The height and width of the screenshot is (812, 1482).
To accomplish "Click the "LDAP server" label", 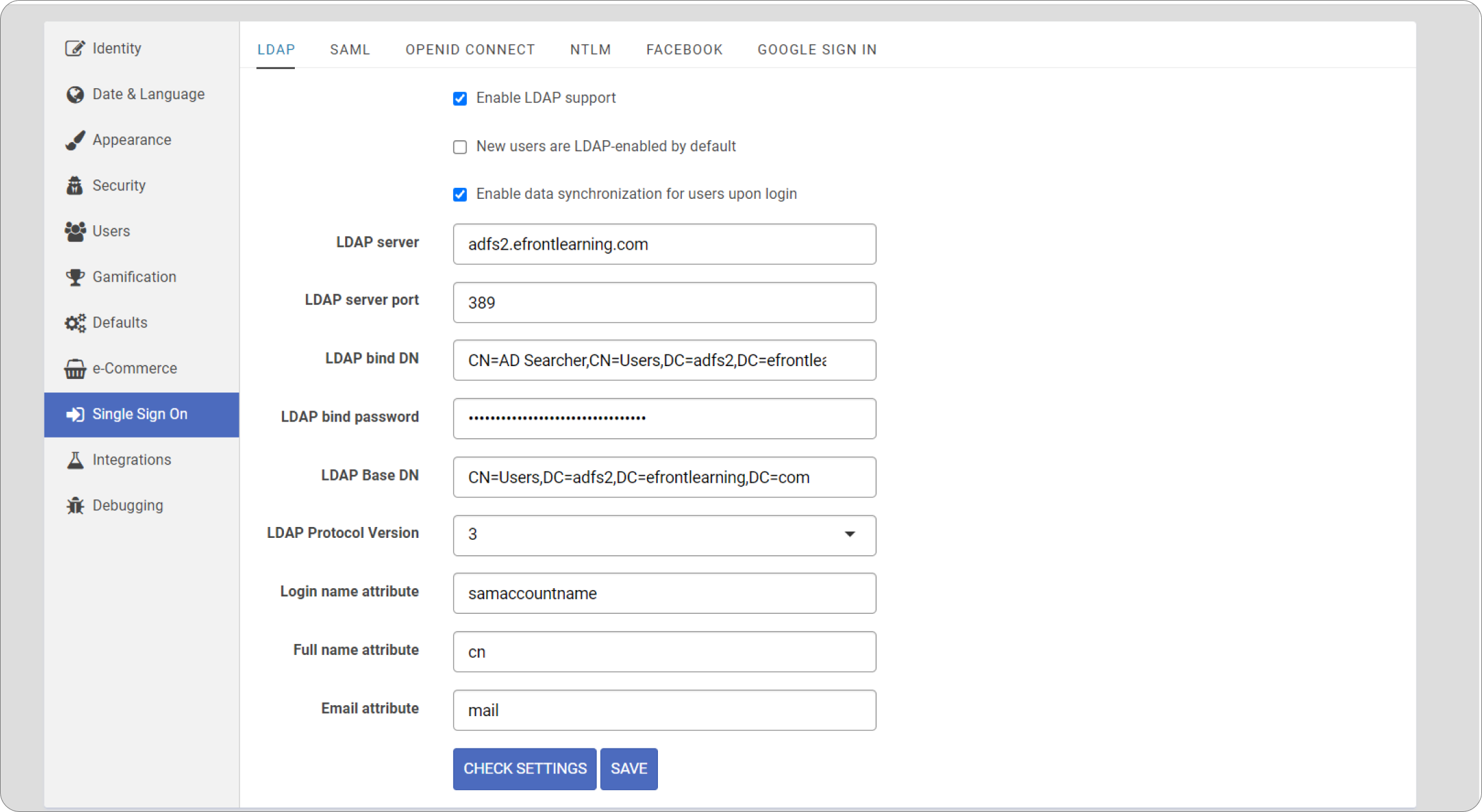I will 377,243.
